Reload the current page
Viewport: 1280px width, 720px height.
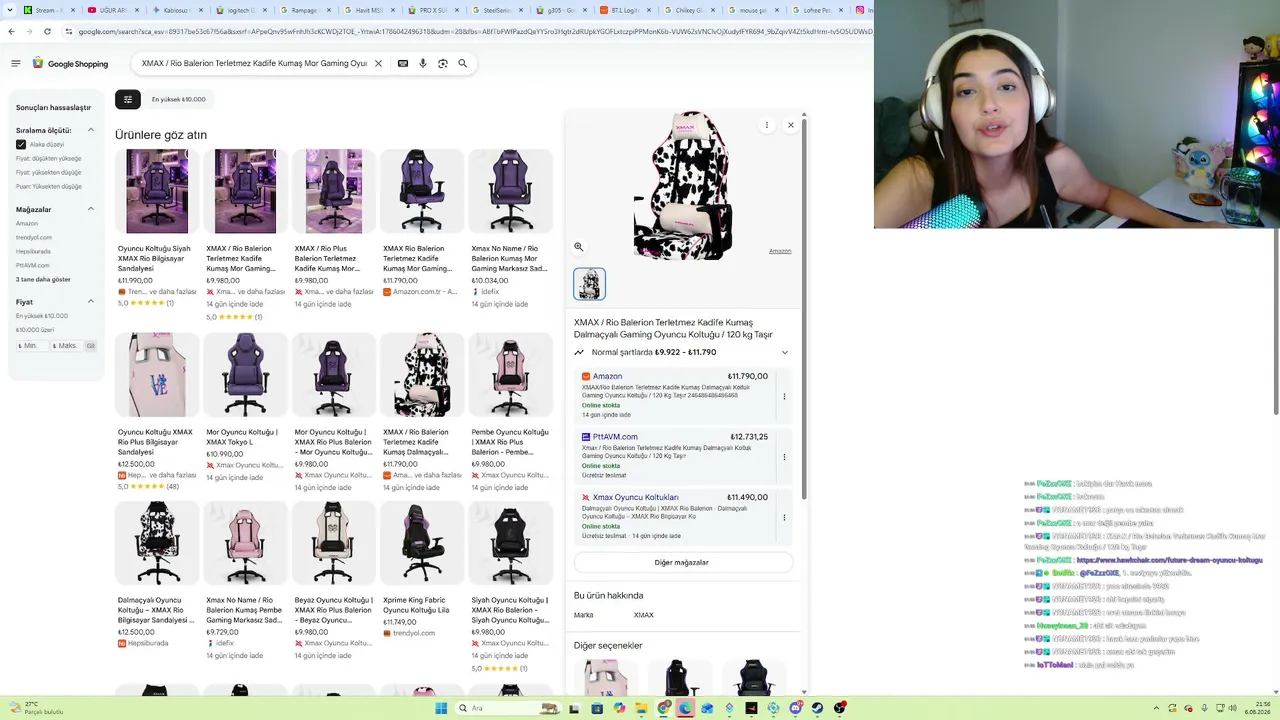click(47, 31)
